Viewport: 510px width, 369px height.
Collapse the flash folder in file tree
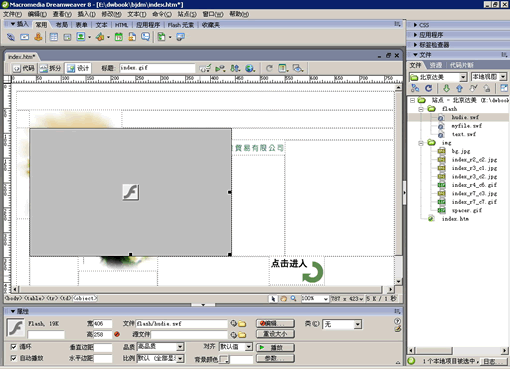pyautogui.click(x=421, y=109)
